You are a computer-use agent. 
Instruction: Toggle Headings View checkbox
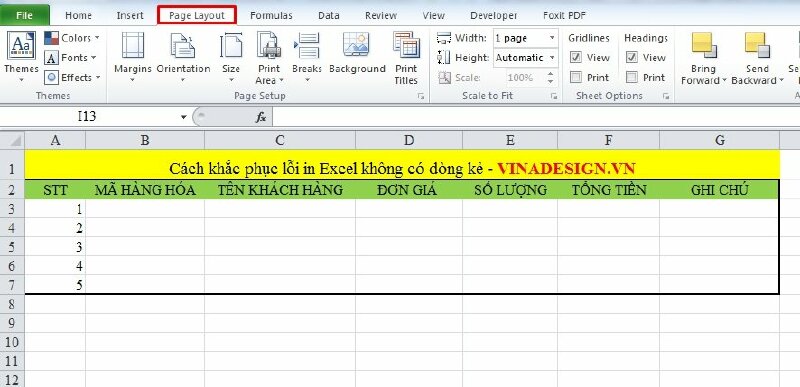click(632, 58)
